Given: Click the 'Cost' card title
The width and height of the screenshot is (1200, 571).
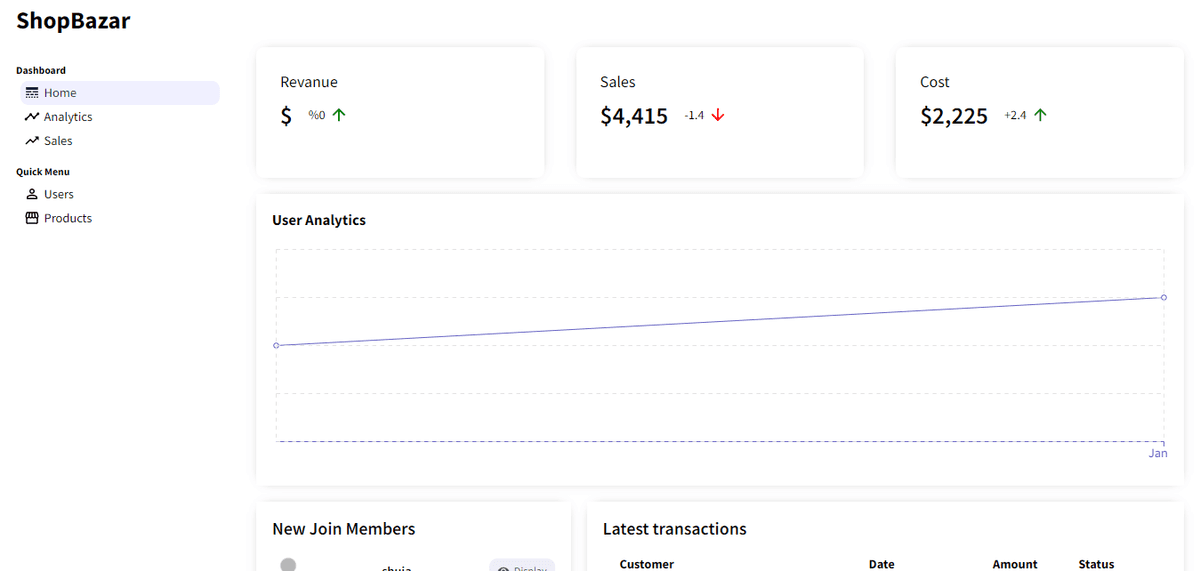Looking at the screenshot, I should [x=935, y=82].
